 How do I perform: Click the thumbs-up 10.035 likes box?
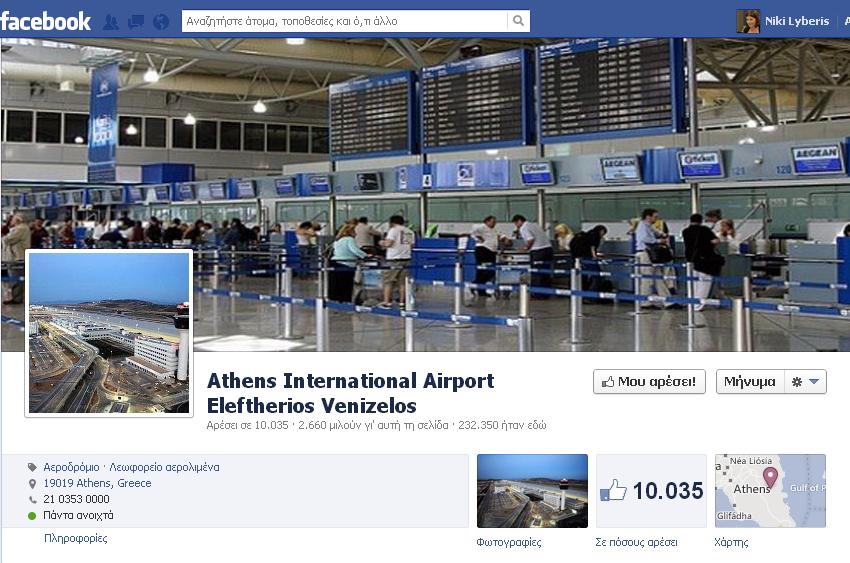pos(652,491)
